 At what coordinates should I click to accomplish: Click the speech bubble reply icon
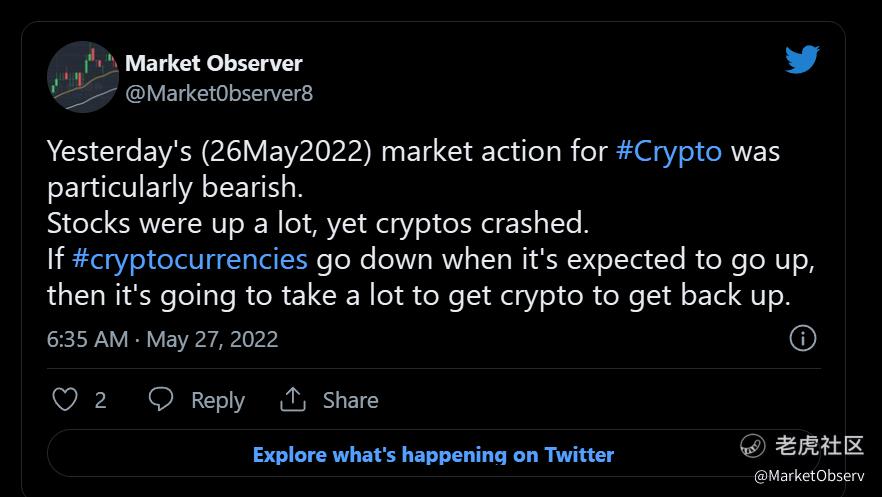point(161,400)
